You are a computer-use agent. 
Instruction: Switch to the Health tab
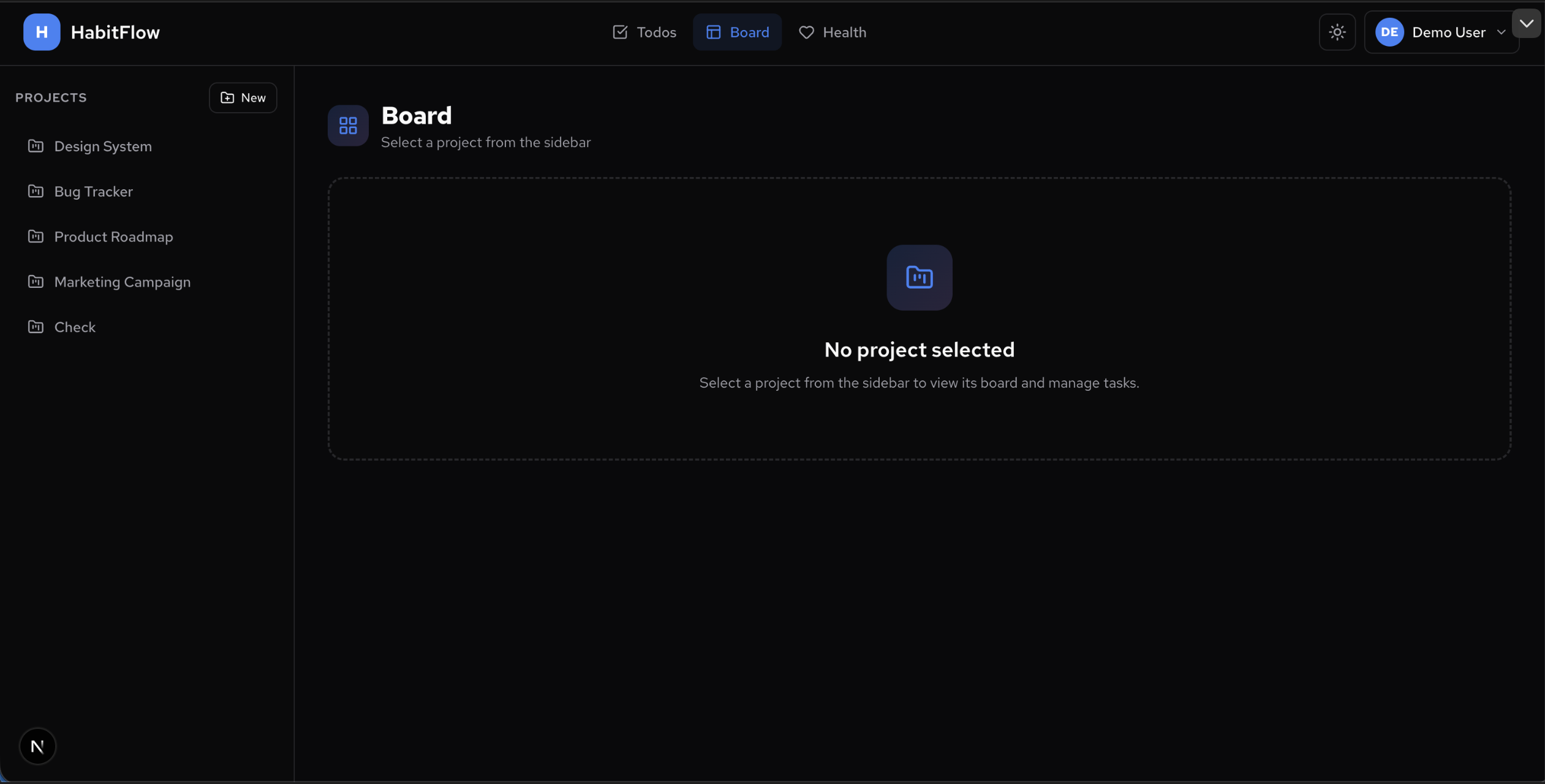coord(833,32)
